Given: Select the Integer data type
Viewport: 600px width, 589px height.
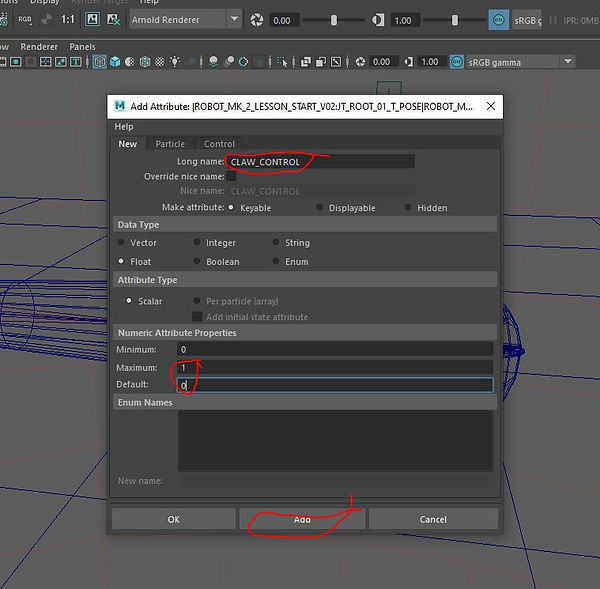Looking at the screenshot, I should click(197, 242).
